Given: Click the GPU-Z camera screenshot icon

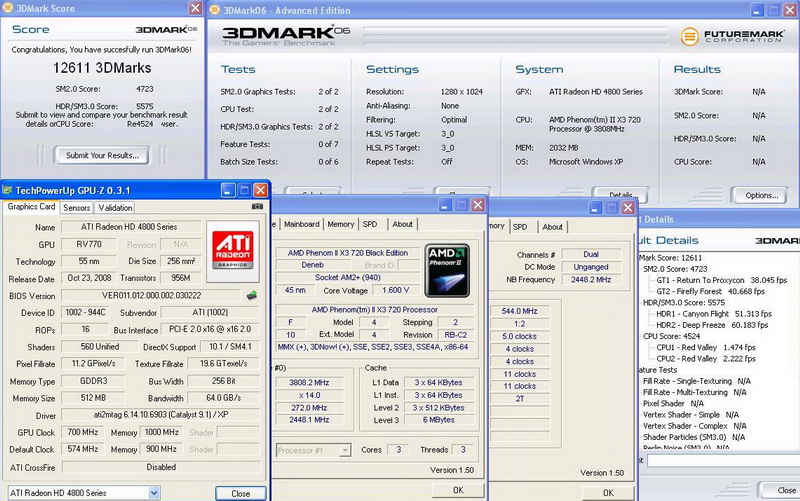Looking at the screenshot, I should (x=257, y=207).
